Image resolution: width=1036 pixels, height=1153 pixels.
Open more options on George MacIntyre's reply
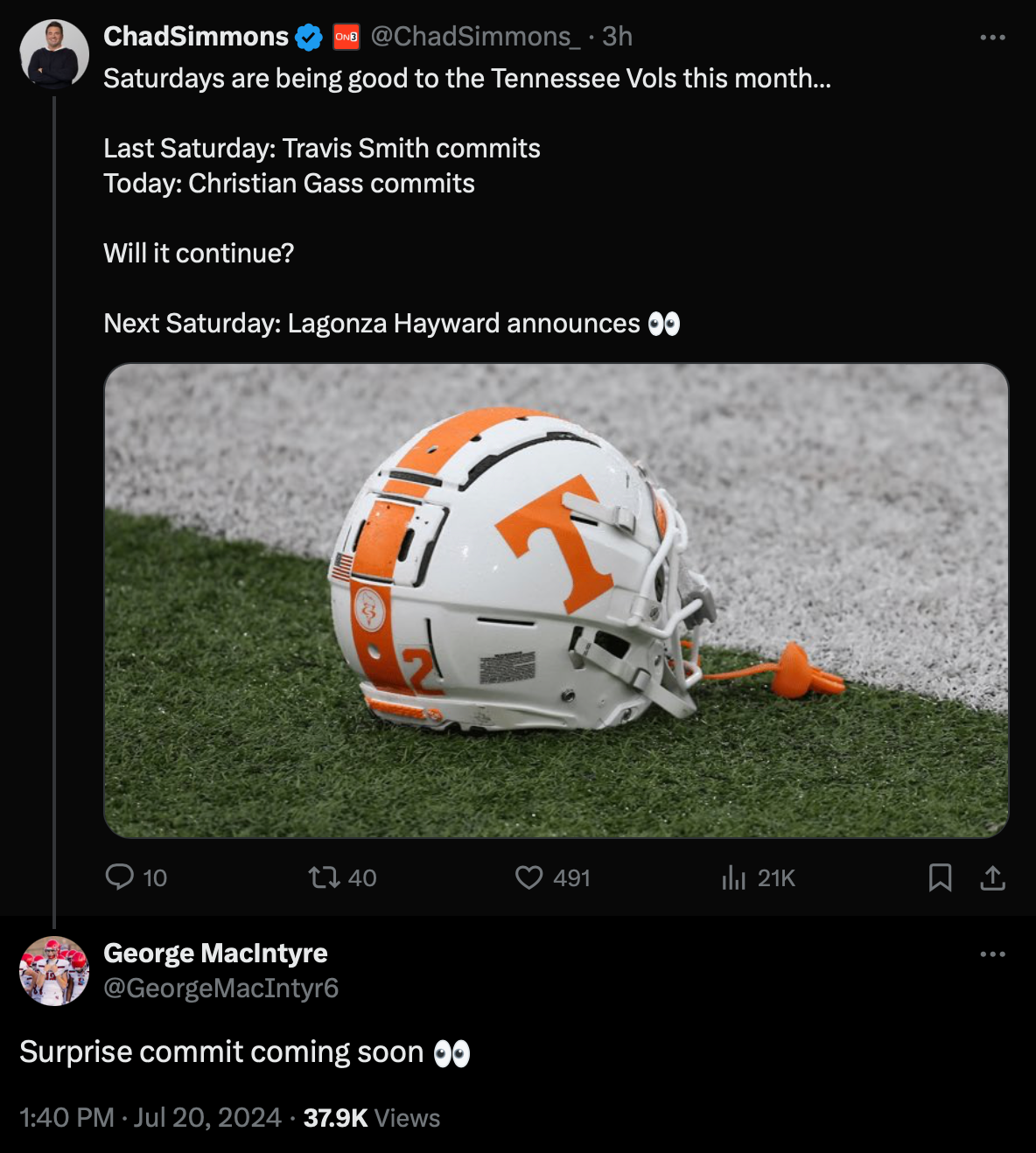pos(992,954)
